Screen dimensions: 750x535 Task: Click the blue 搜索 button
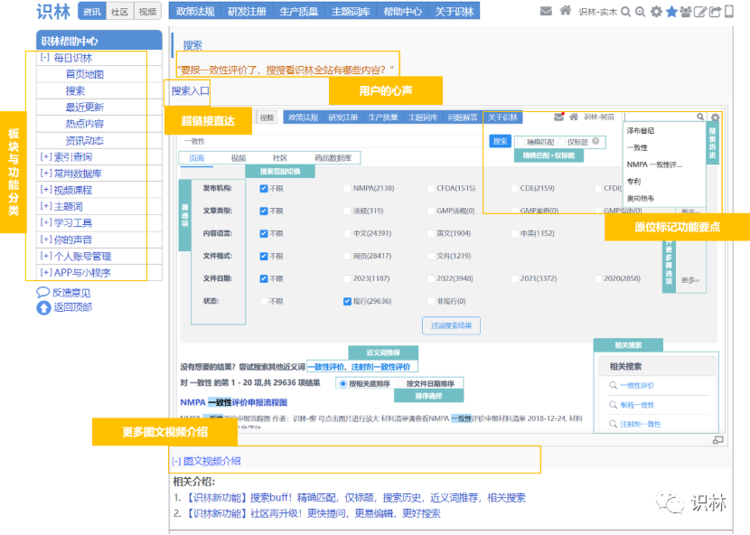500,142
